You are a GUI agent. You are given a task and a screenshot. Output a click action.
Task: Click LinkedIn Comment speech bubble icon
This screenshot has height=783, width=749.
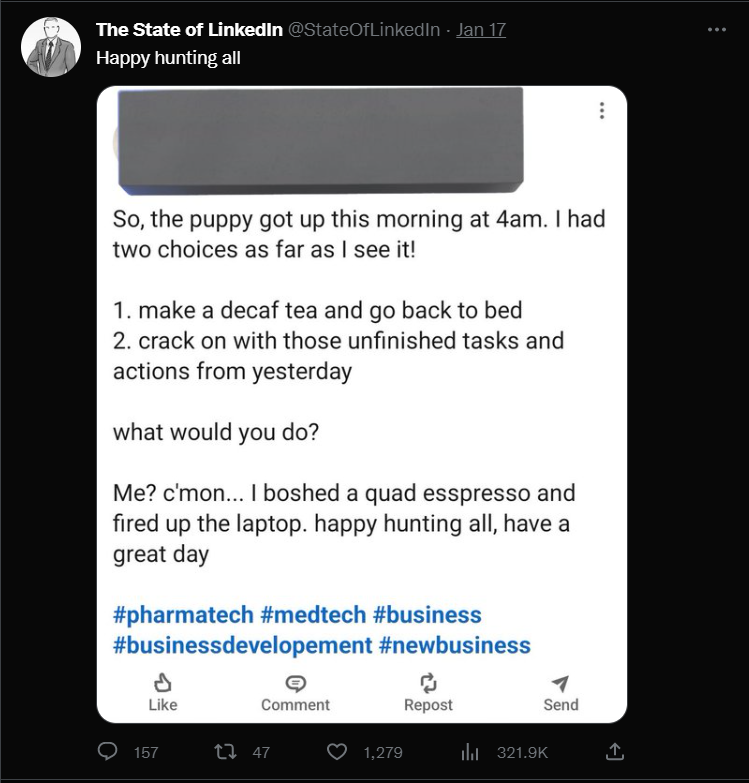click(295, 683)
